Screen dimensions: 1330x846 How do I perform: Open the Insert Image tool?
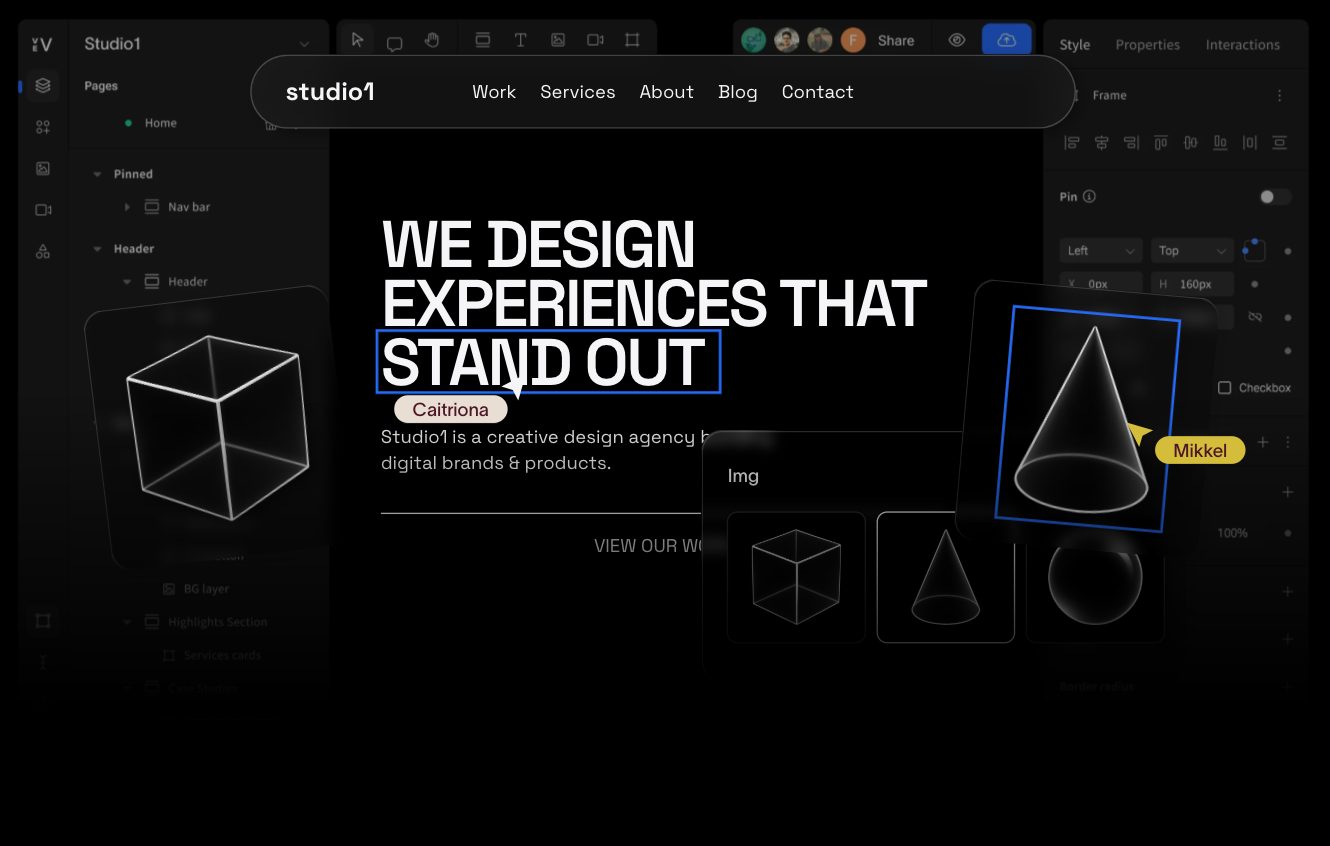pyautogui.click(x=557, y=40)
